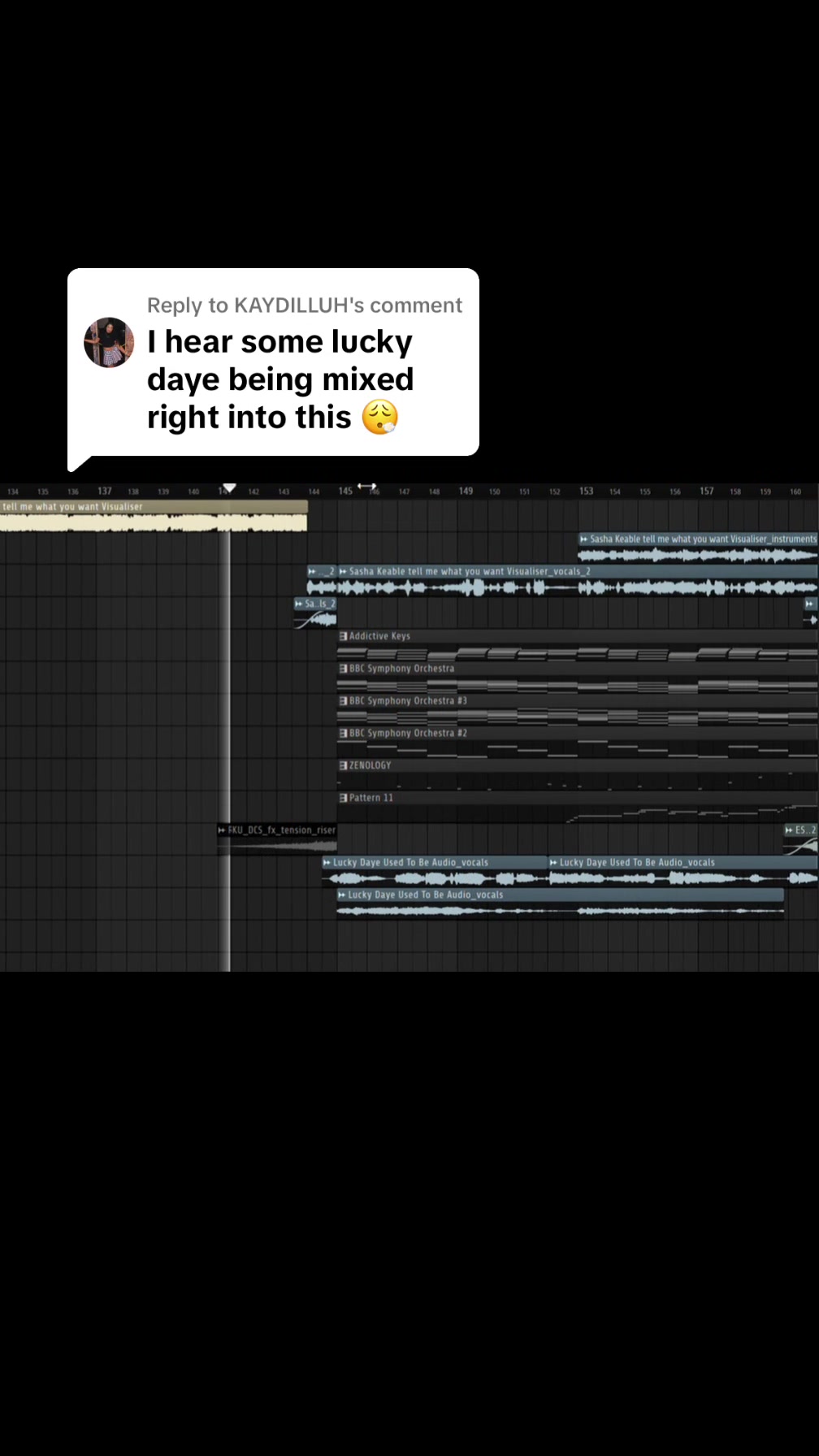Open the BBC Symphony Orchestra #2 clip icon
This screenshot has height=1456, width=819.
click(343, 734)
